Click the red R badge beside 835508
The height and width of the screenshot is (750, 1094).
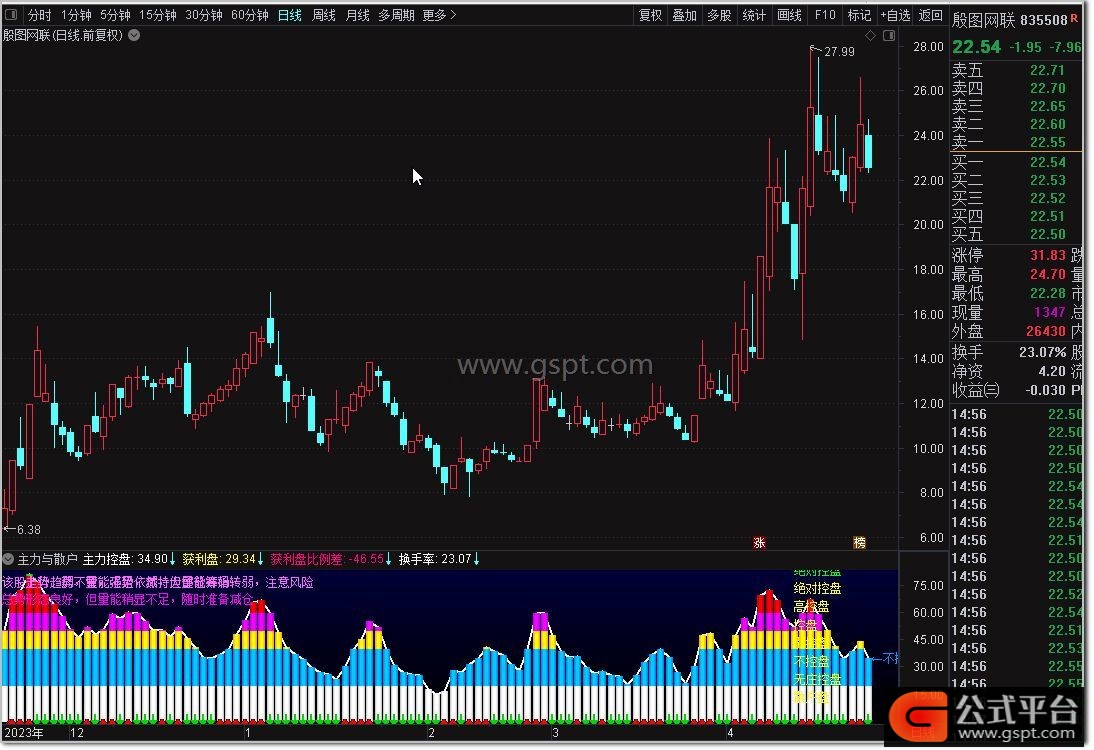1074,18
